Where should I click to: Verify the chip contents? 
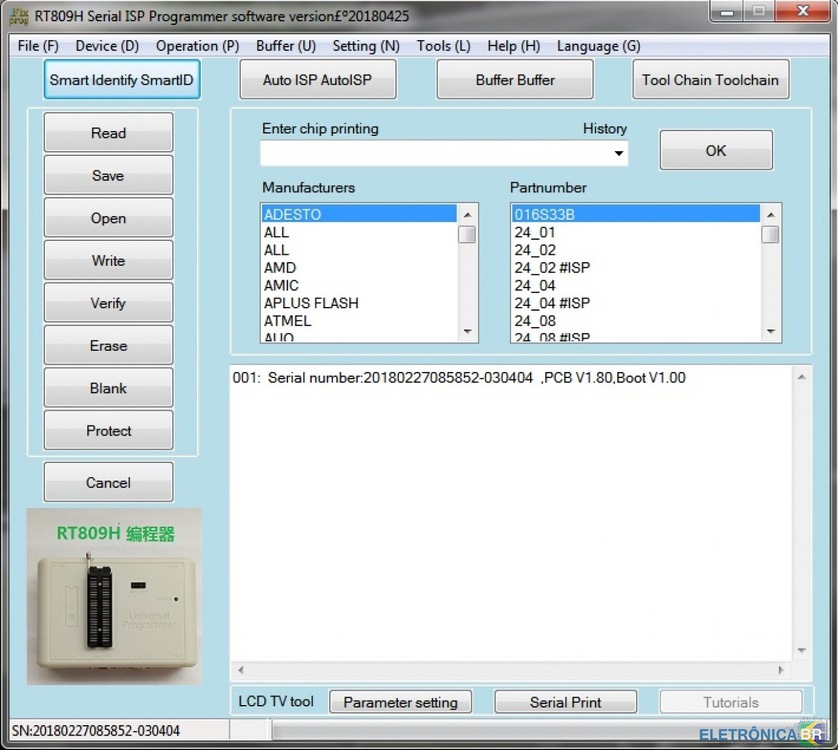(x=108, y=302)
